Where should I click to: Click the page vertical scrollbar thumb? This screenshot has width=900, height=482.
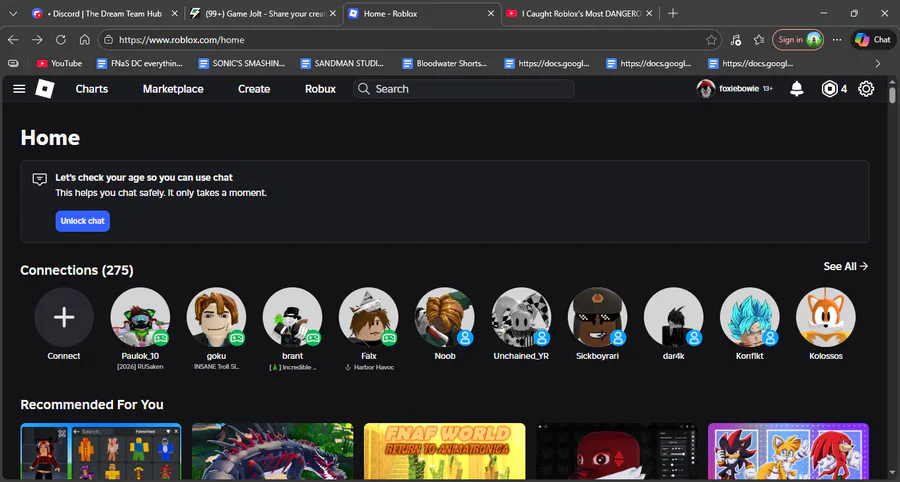click(892, 95)
